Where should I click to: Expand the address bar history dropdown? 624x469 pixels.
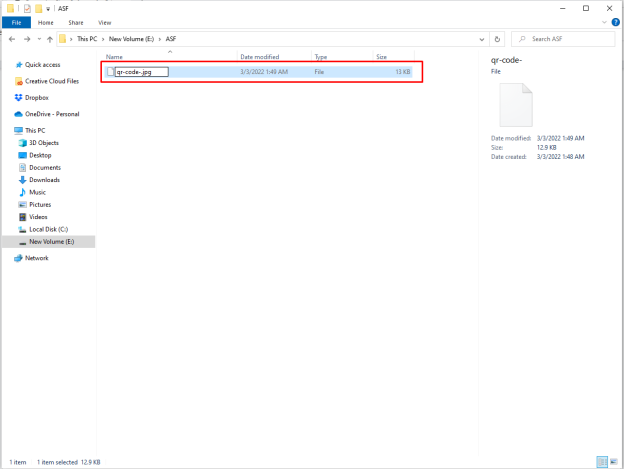point(482,39)
